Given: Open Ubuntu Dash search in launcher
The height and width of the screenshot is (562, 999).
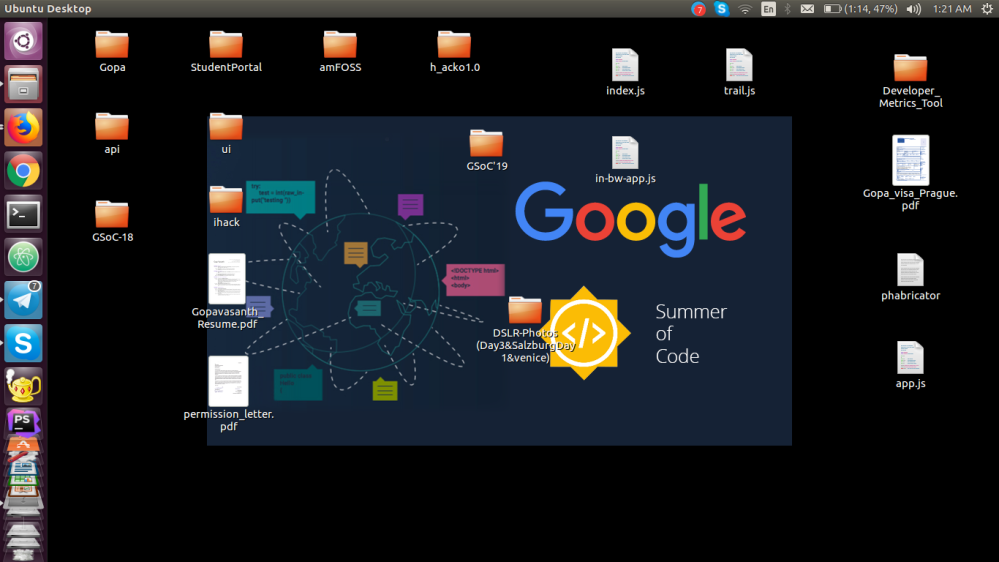Looking at the screenshot, I should pos(24,41).
